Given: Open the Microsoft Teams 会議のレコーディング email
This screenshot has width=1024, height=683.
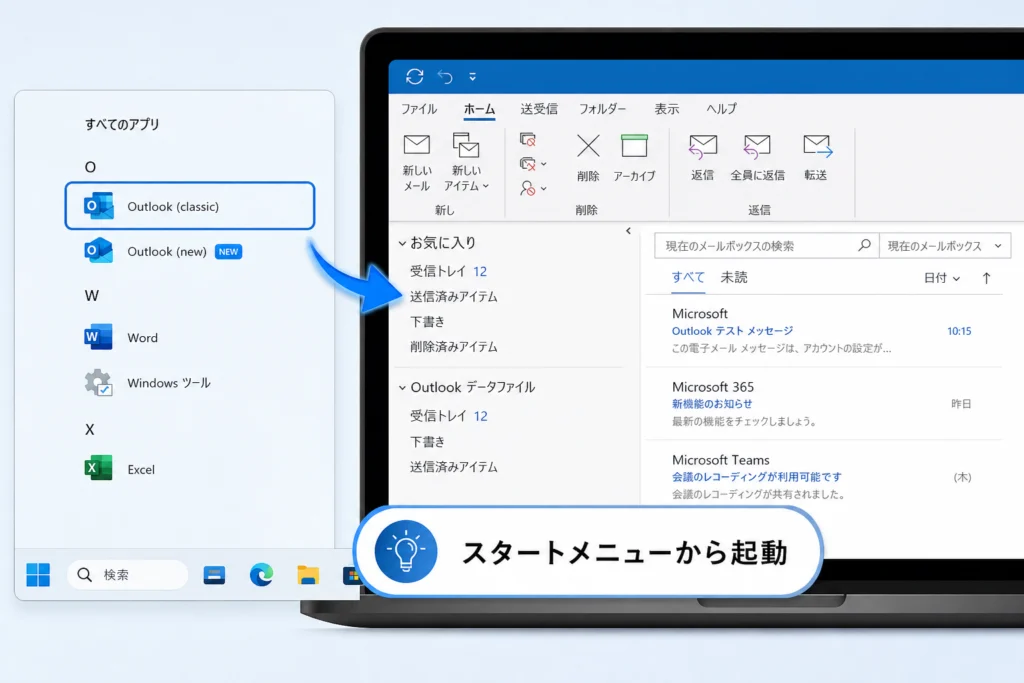Looking at the screenshot, I should point(823,475).
